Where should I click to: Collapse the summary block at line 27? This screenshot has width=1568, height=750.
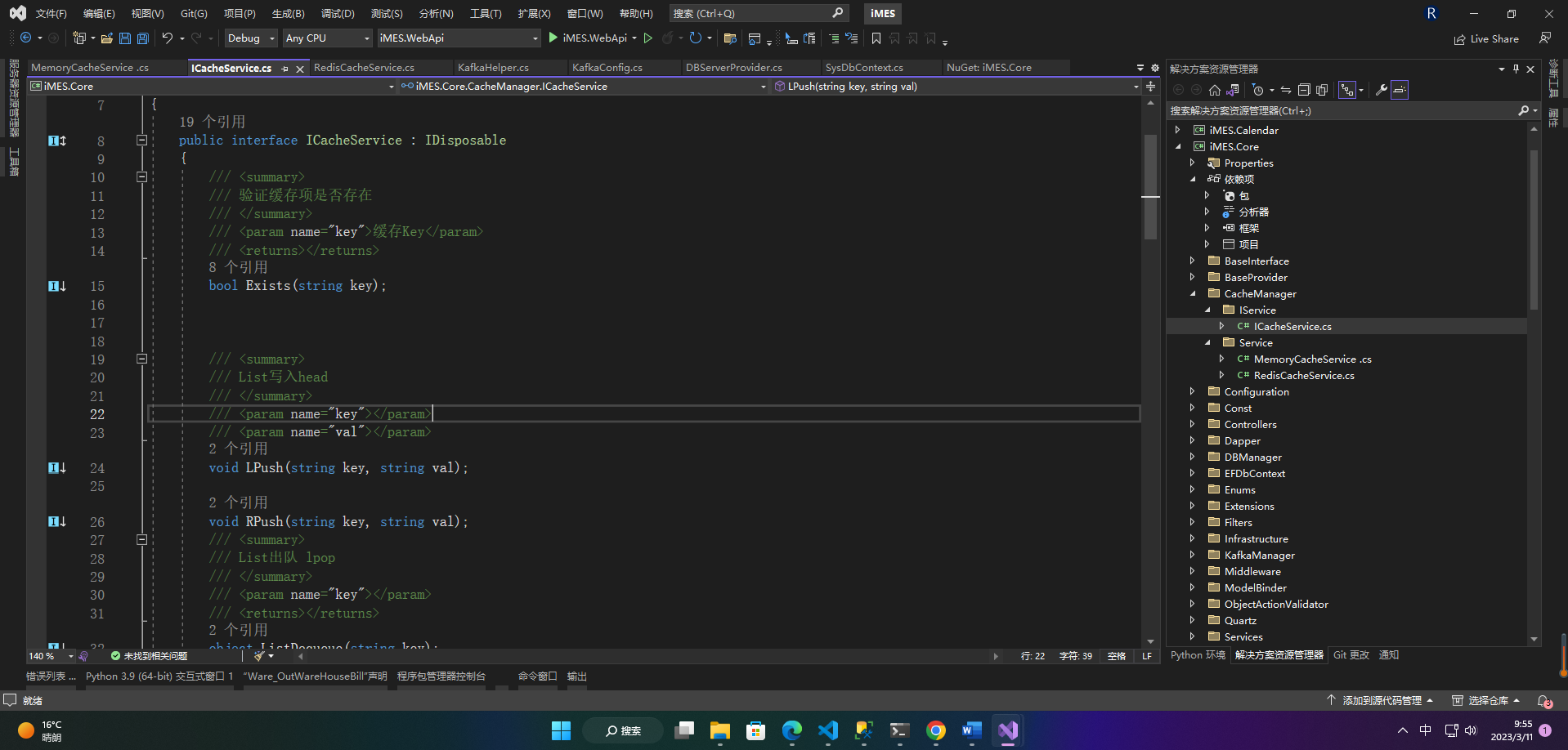(141, 540)
